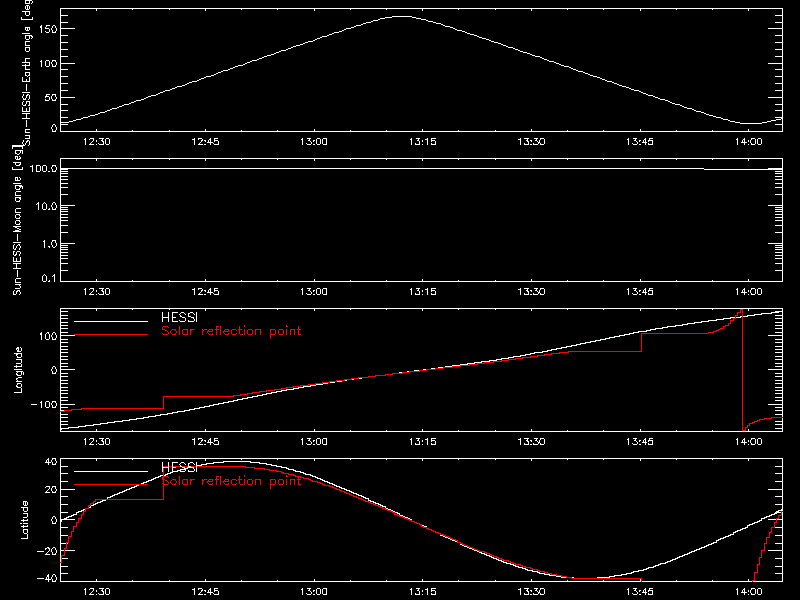800x600 pixels.
Task: Click the Sun-HESSI-Earth angle axis title
Action: pyautogui.click(x=27, y=72)
